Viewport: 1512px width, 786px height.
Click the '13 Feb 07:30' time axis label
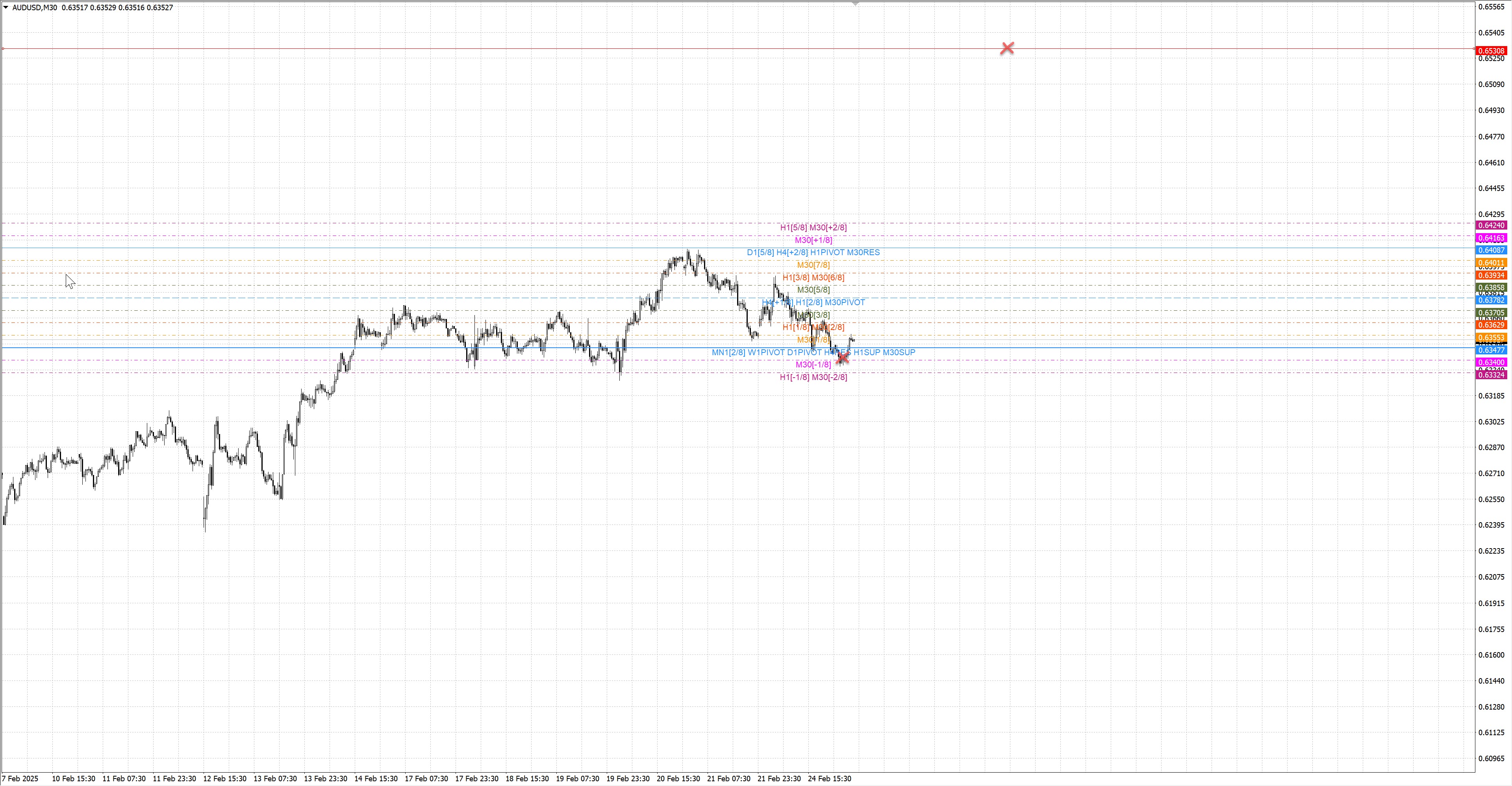click(275, 779)
